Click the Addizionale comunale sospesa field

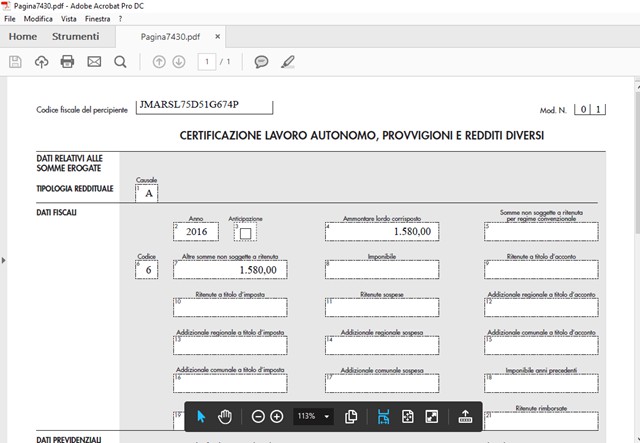[x=382, y=383]
